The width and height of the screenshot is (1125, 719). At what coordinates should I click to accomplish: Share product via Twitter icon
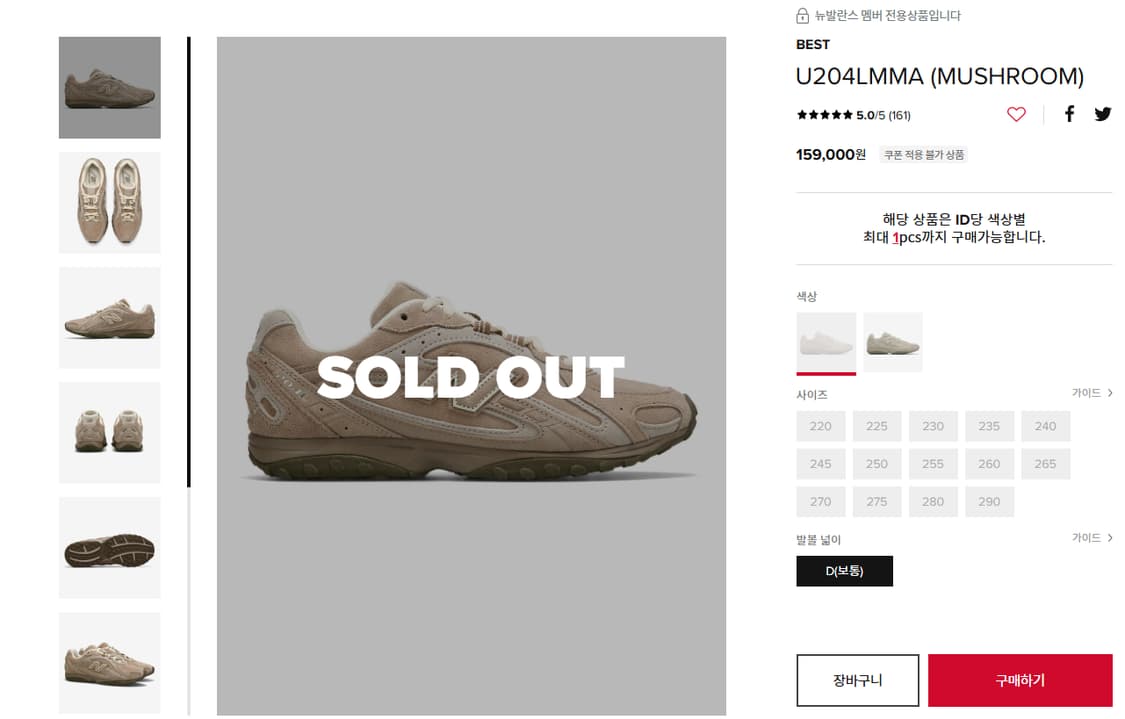(x=1102, y=114)
